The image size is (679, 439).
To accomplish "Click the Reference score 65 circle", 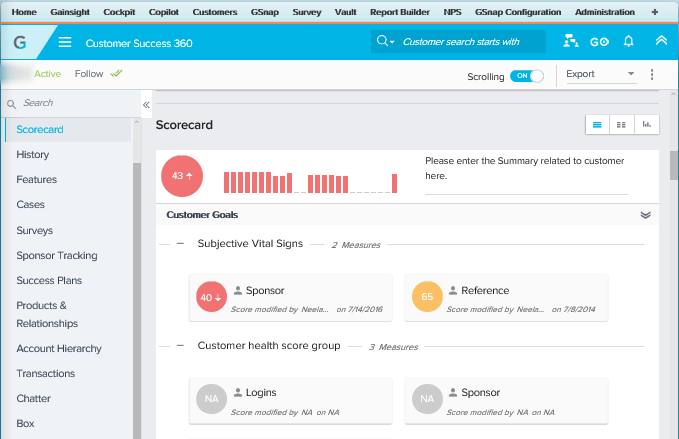I will (x=427, y=297).
